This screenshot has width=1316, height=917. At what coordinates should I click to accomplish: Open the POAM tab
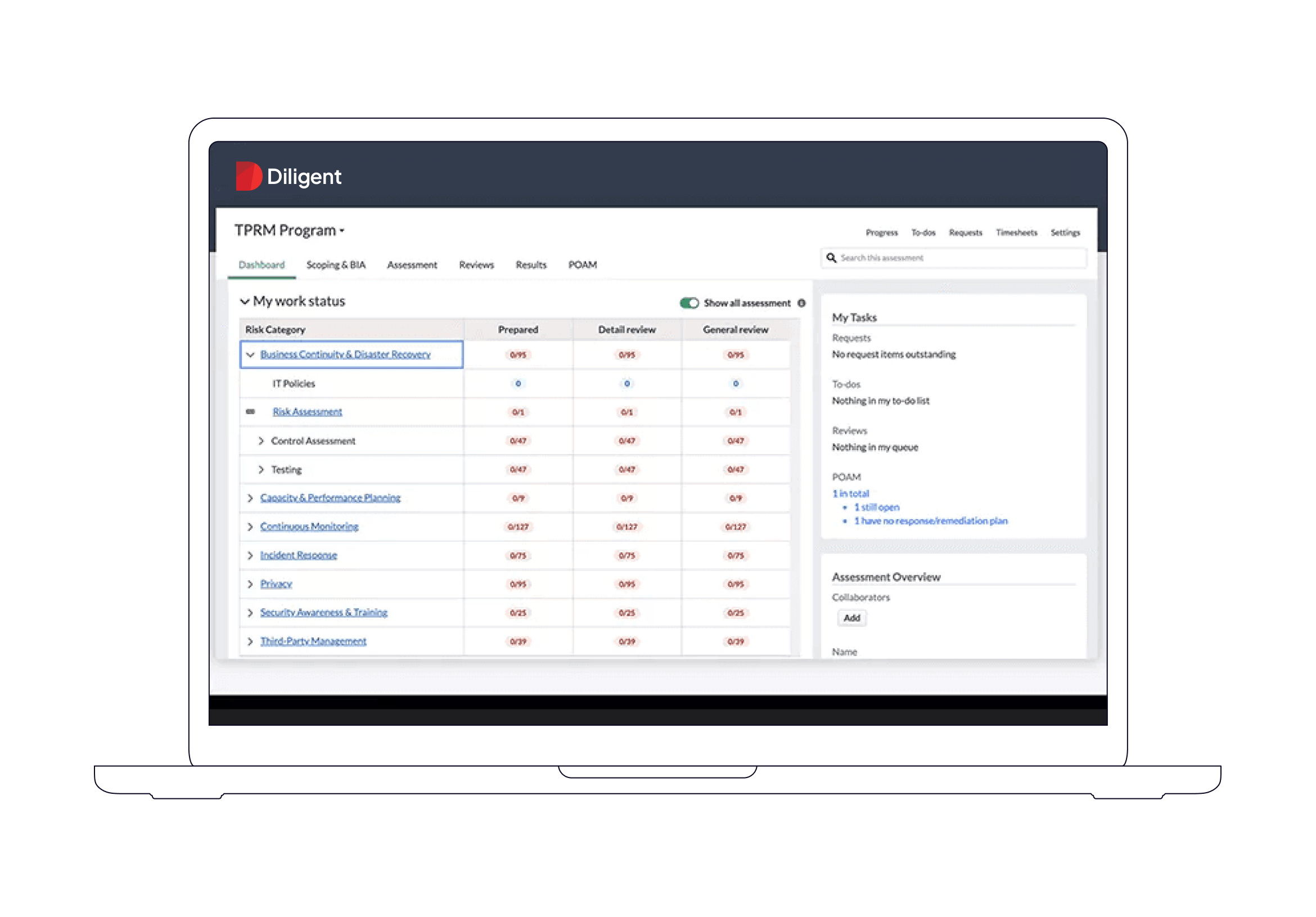point(582,265)
